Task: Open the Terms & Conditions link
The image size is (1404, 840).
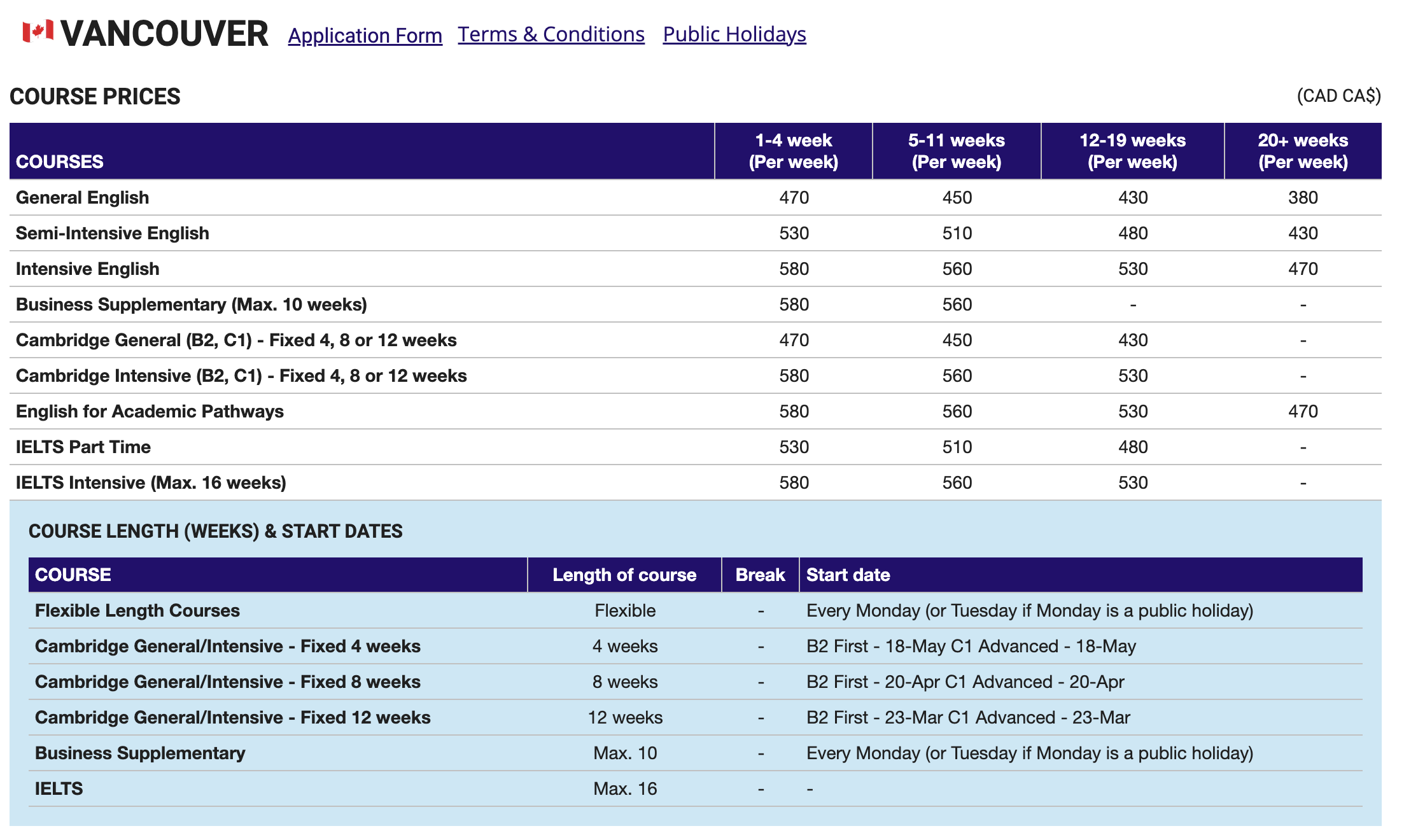Action: 551,34
